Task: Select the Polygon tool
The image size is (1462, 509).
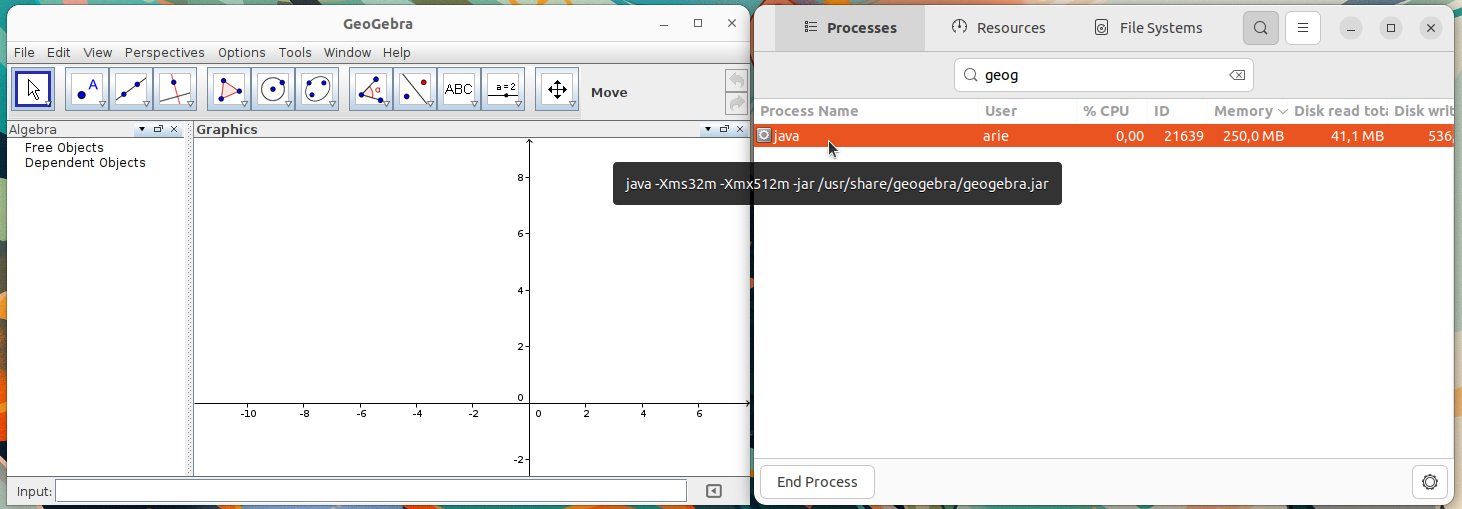Action: click(x=230, y=89)
